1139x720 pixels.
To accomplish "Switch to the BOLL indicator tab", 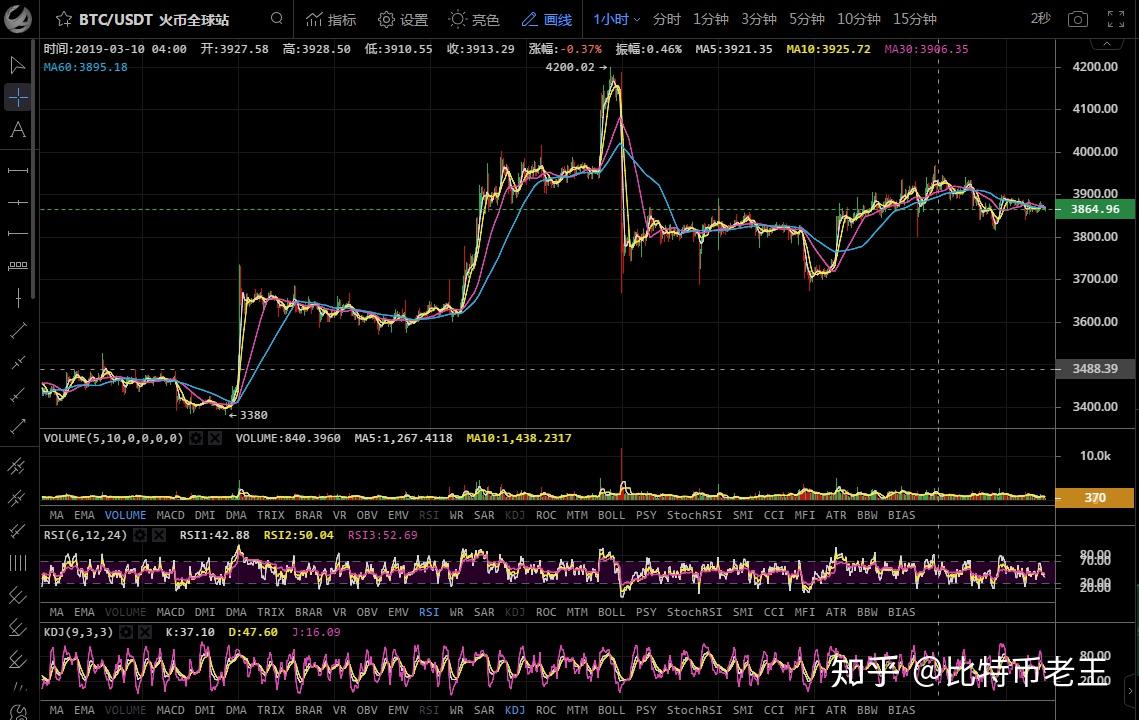I will tap(611, 515).
